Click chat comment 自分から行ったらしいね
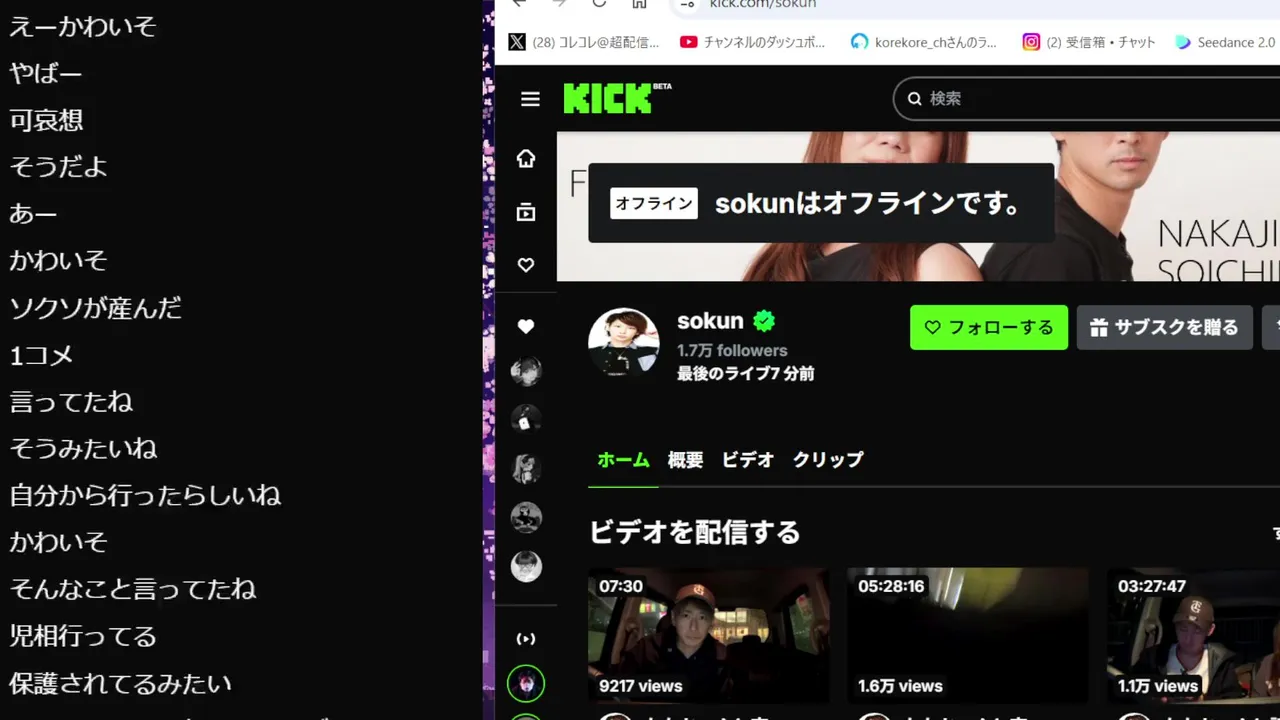 (x=145, y=495)
